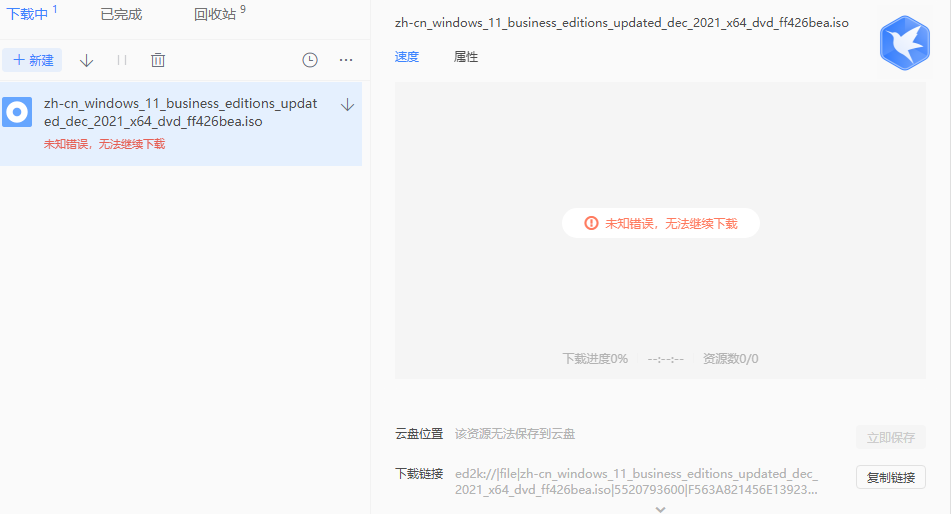Open scheduled download clock icon

click(x=310, y=60)
